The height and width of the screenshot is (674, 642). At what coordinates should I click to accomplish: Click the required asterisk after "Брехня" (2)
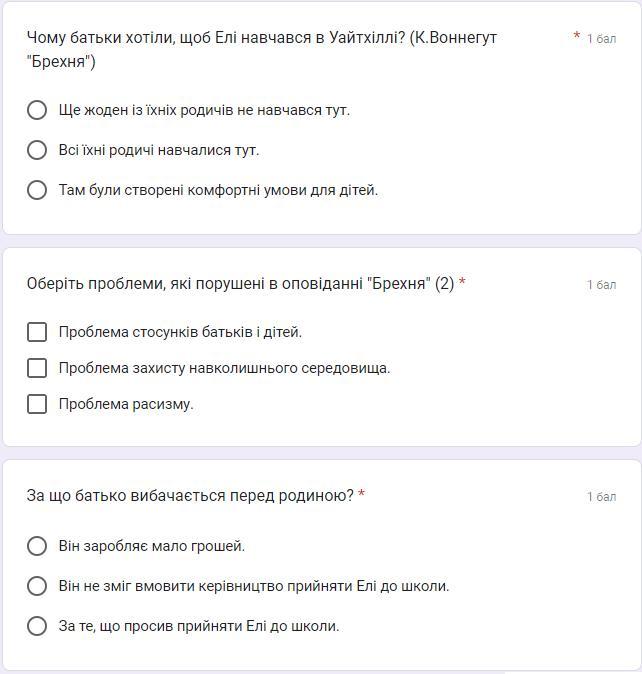[x=462, y=283]
